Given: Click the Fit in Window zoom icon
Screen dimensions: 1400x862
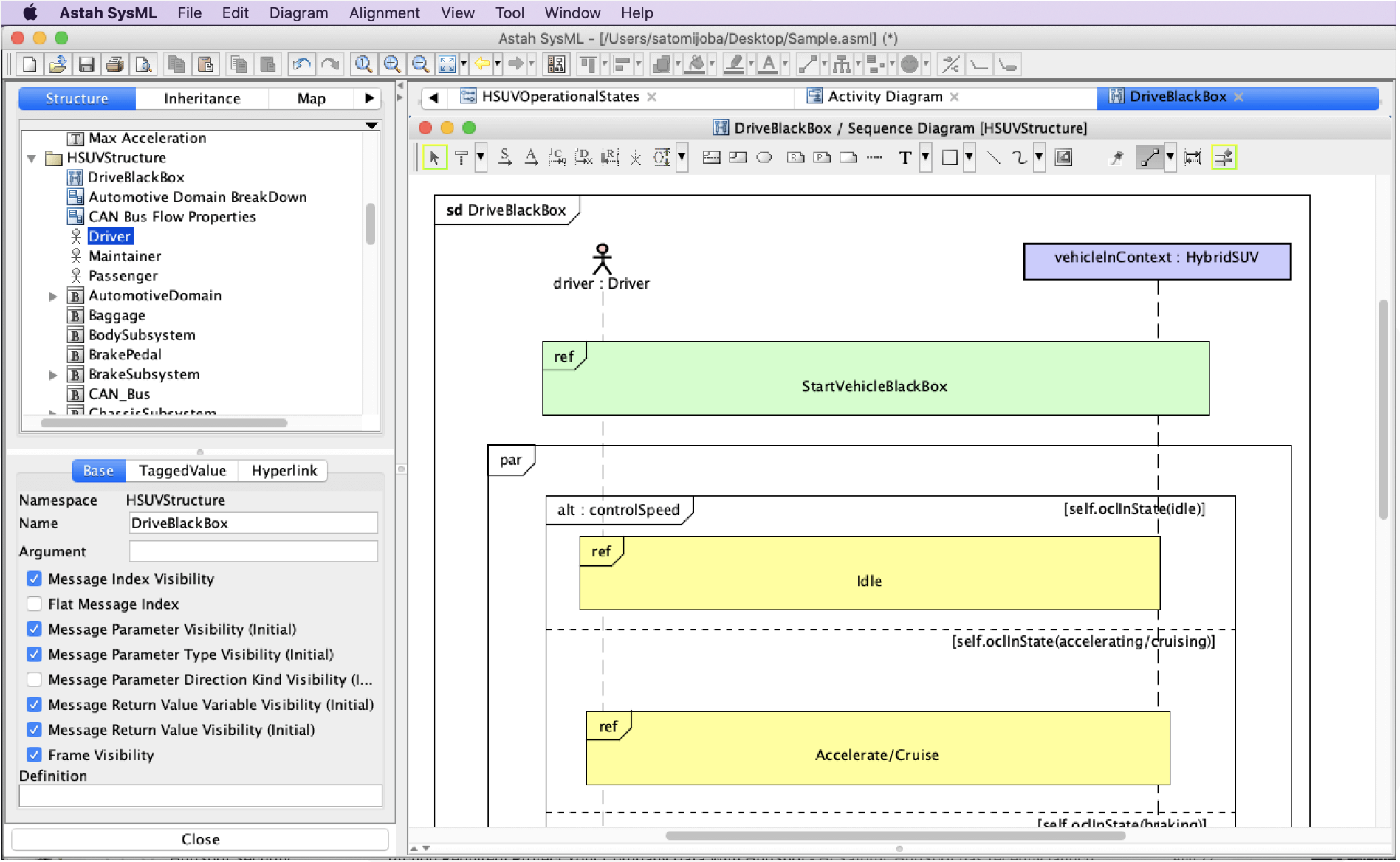Looking at the screenshot, I should click(447, 65).
